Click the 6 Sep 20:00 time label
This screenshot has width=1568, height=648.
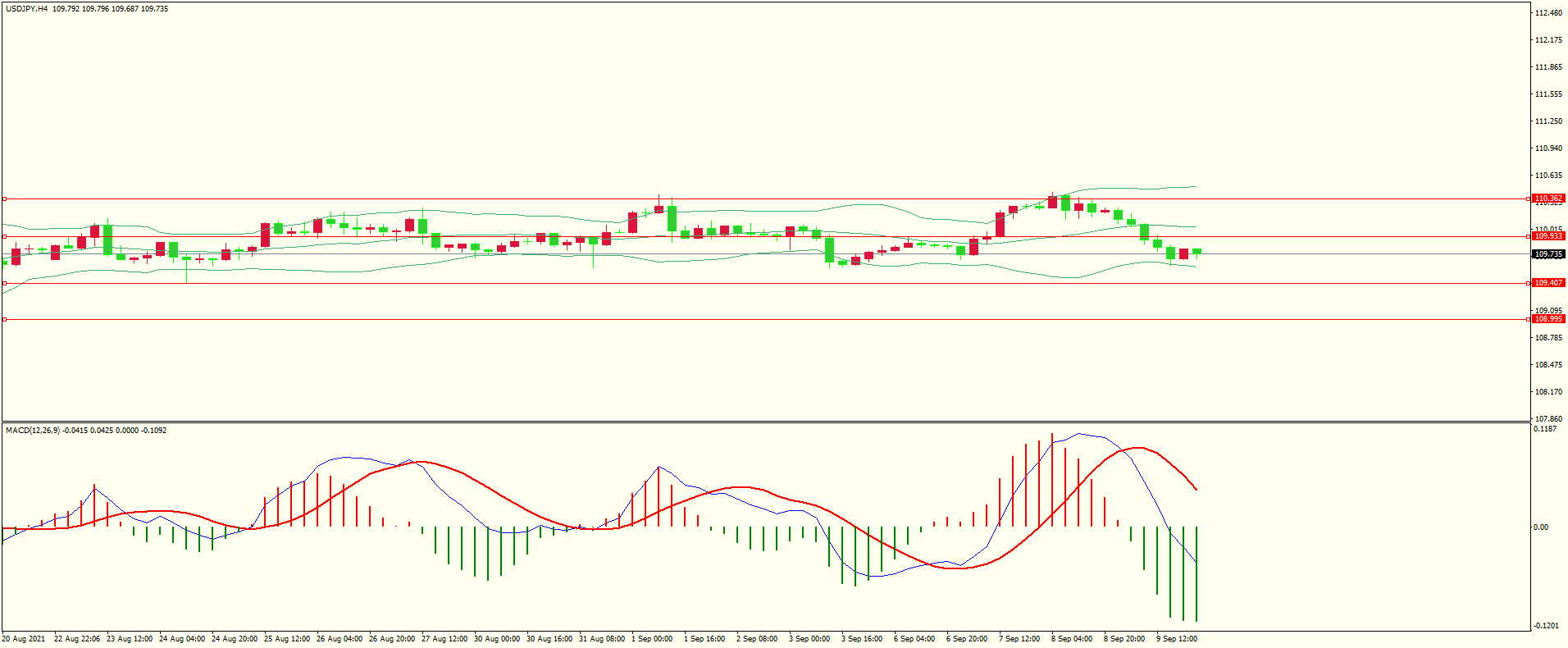click(x=967, y=639)
